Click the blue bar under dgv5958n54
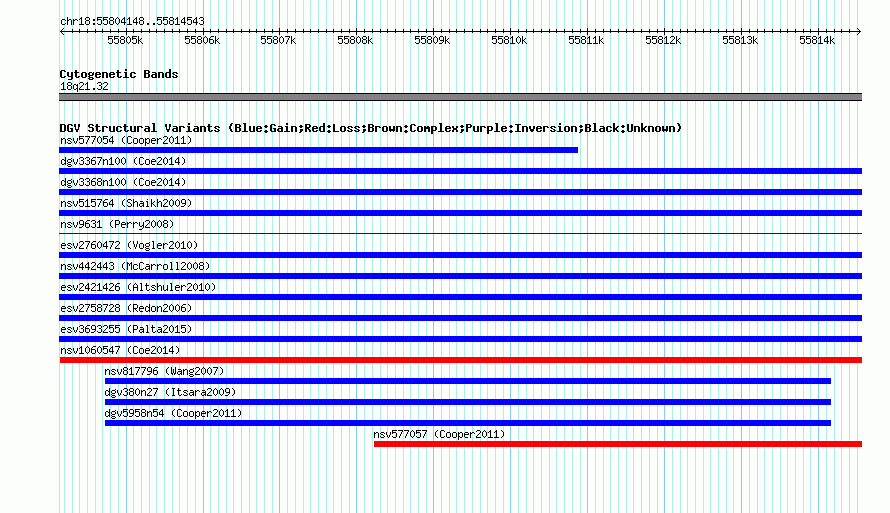This screenshot has width=890, height=513. tap(468, 423)
